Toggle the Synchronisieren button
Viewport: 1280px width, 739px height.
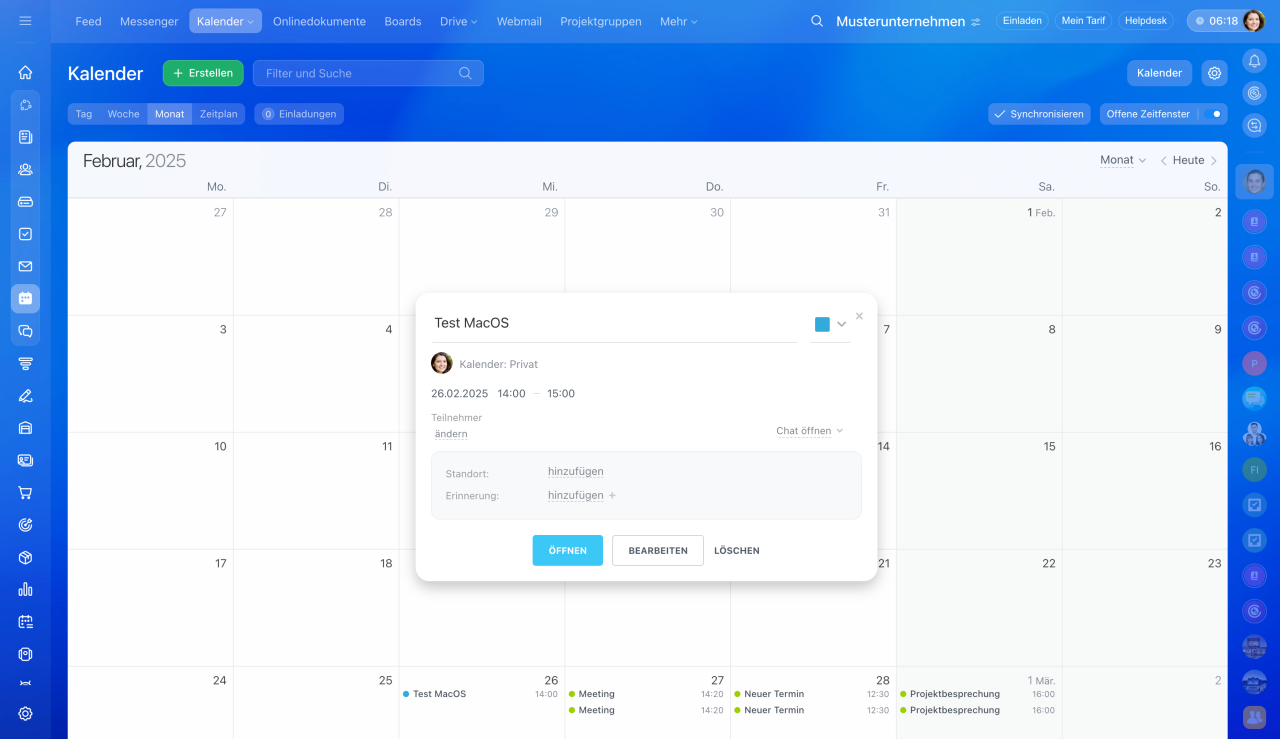click(x=1039, y=114)
